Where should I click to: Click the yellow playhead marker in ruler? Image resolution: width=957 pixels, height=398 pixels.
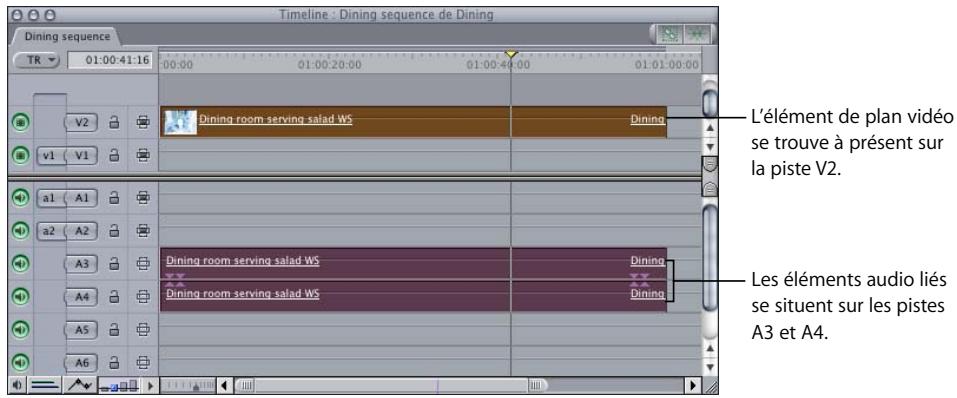point(511,55)
